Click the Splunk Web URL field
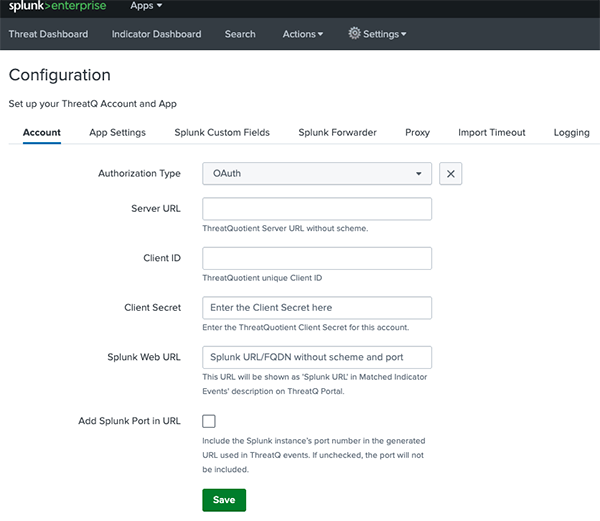This screenshot has width=600, height=521. [x=317, y=357]
